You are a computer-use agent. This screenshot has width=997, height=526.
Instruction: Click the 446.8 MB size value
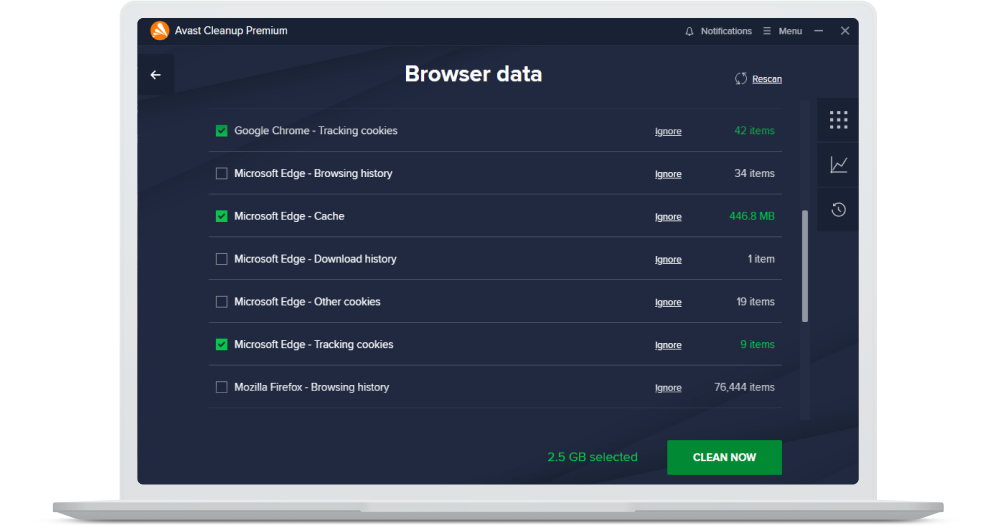click(x=752, y=216)
